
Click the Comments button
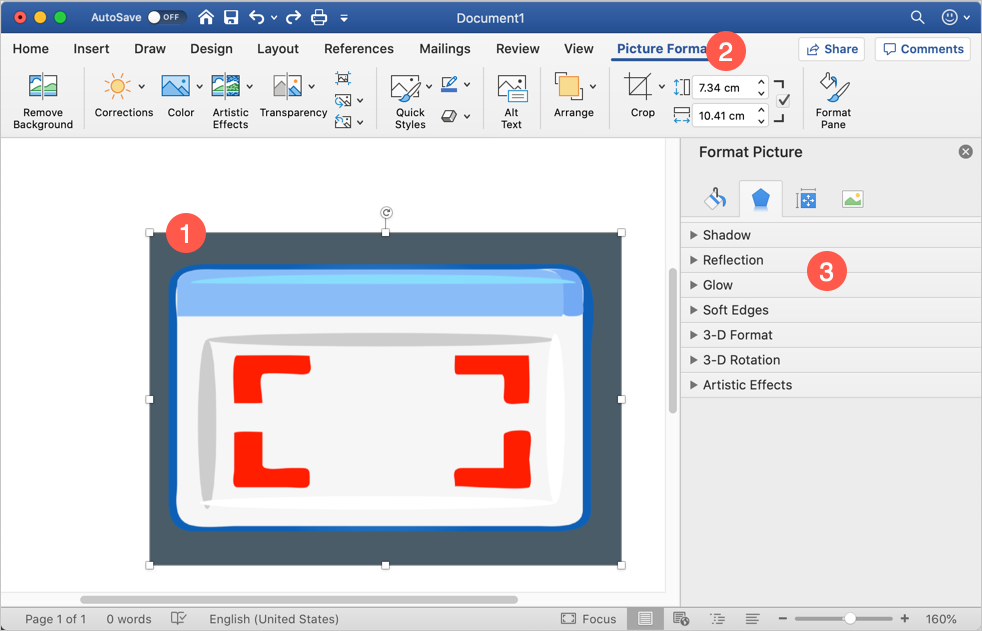(x=922, y=49)
